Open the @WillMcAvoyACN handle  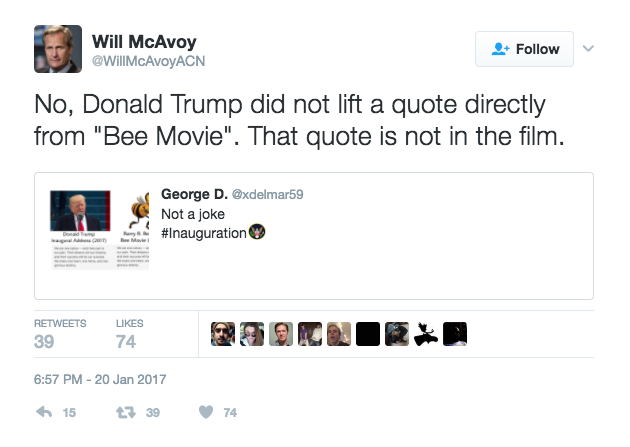[148, 61]
